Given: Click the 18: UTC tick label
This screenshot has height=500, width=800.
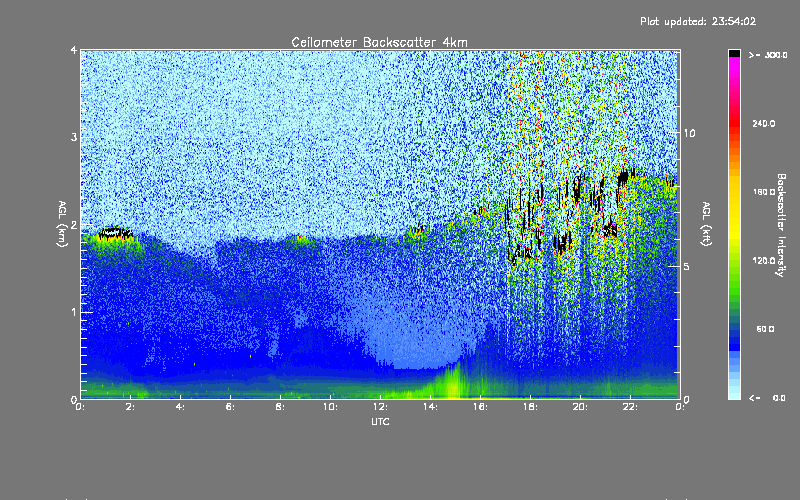Looking at the screenshot, I should point(530,407).
